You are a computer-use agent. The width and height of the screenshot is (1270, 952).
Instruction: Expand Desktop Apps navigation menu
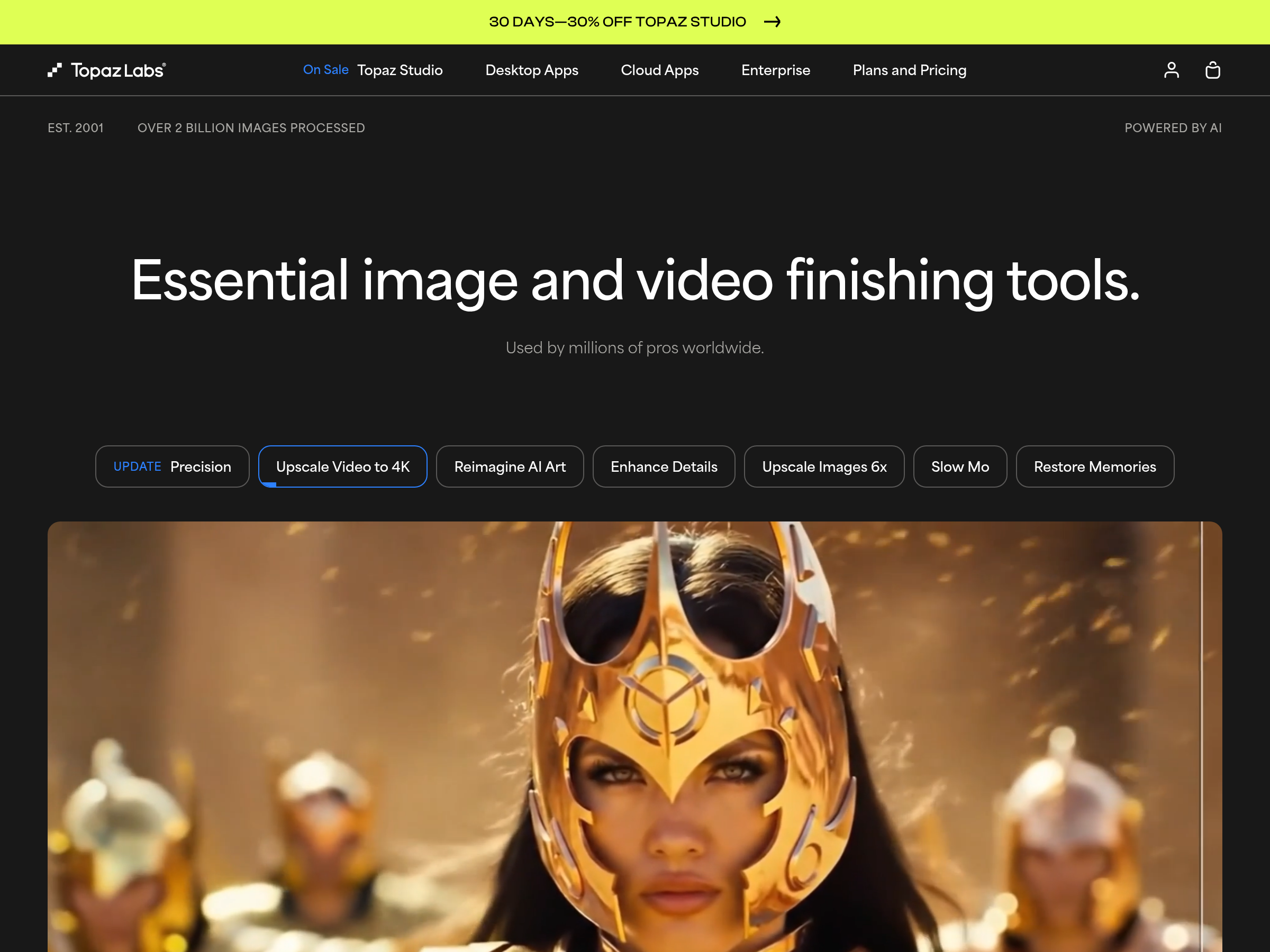tap(532, 70)
